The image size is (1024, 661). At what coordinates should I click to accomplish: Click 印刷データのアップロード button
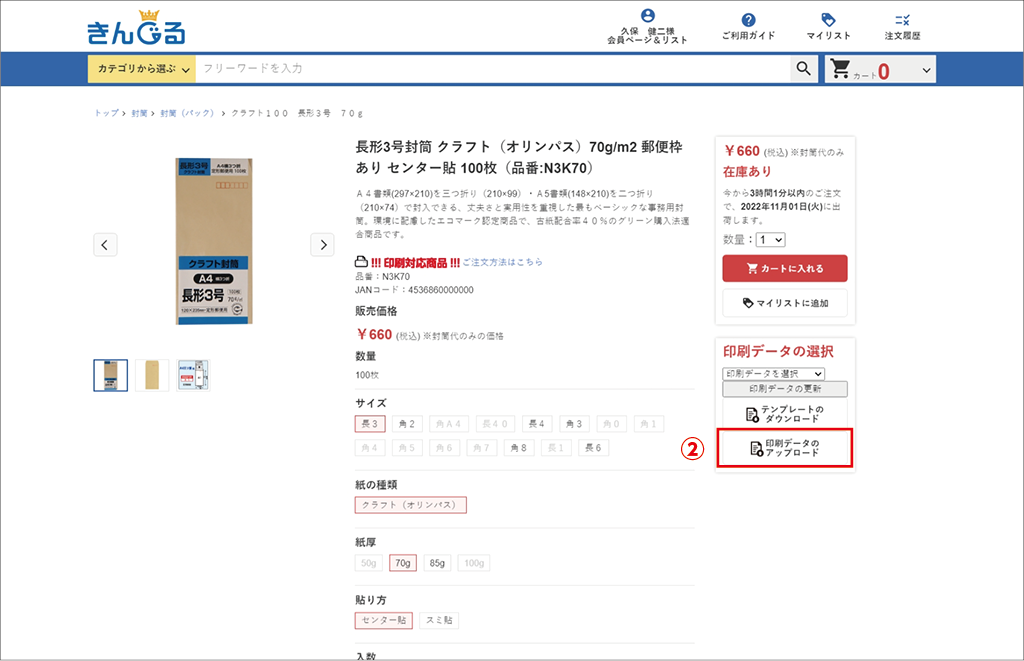784,448
